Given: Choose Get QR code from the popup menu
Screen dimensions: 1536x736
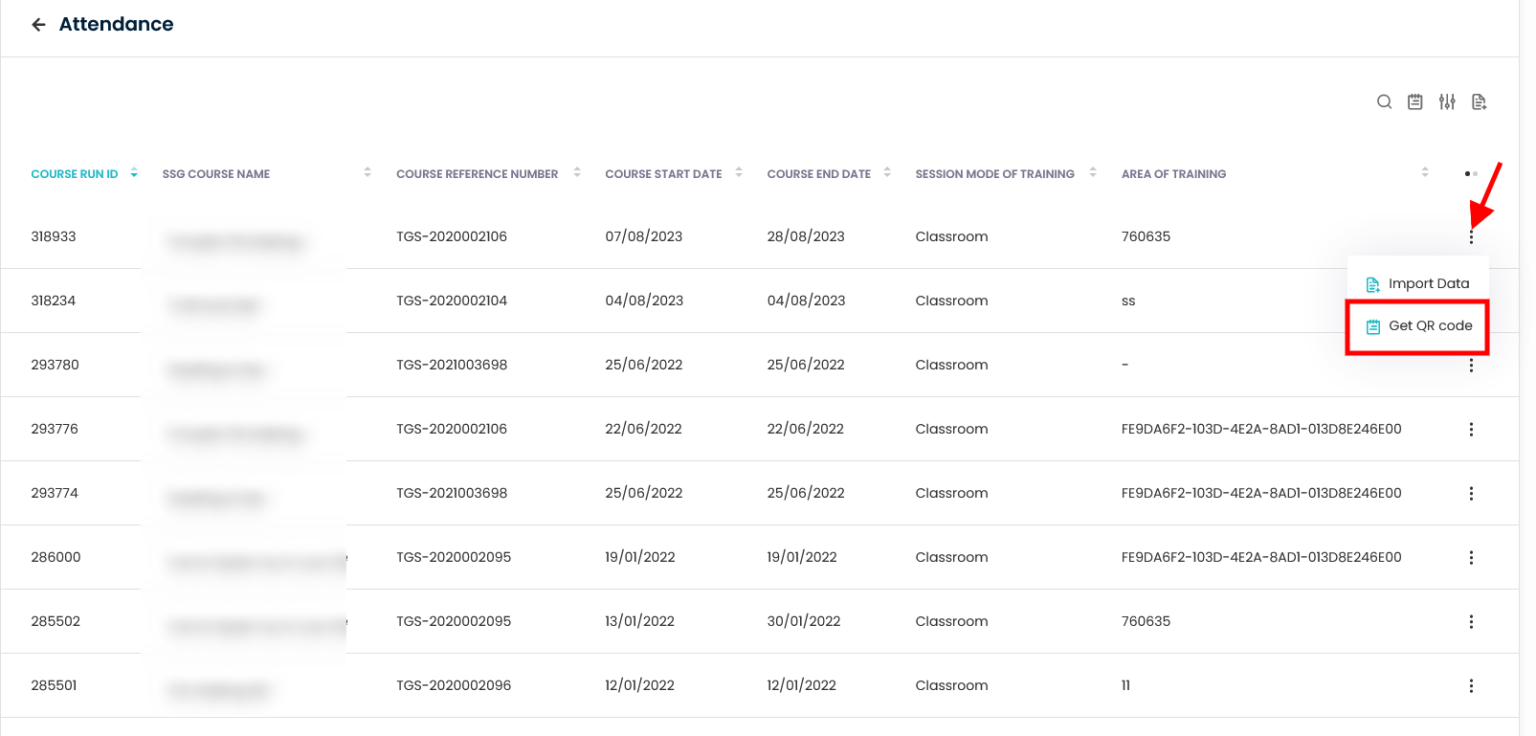Looking at the screenshot, I should tap(1418, 326).
